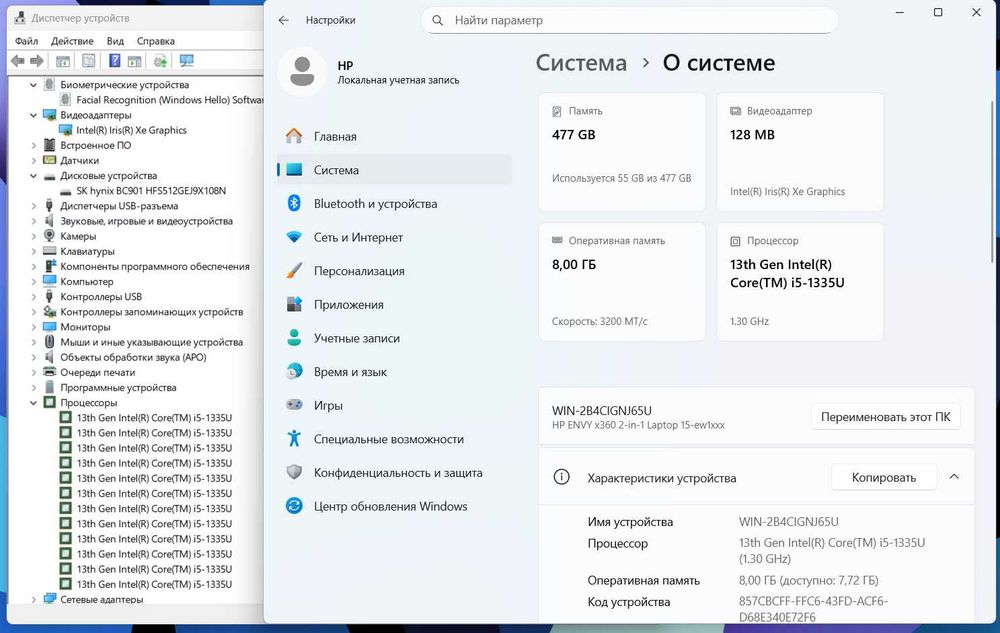Open the Справка menu
Screen dimensions: 1000x633
156,41
